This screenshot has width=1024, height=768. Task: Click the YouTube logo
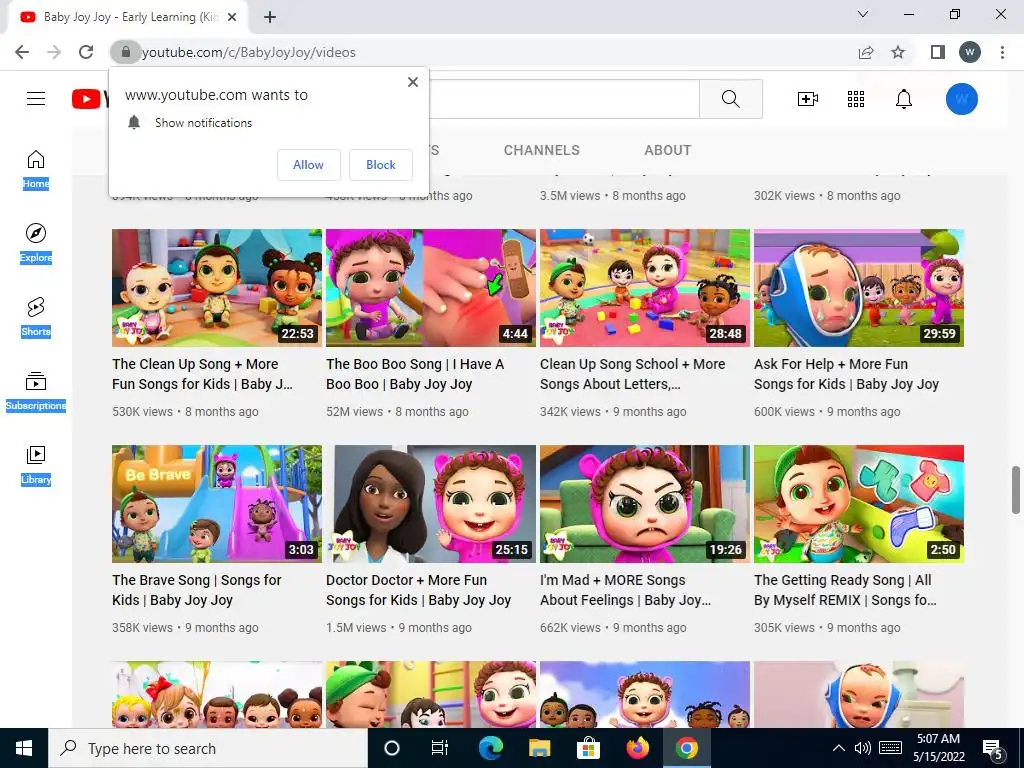pos(89,99)
